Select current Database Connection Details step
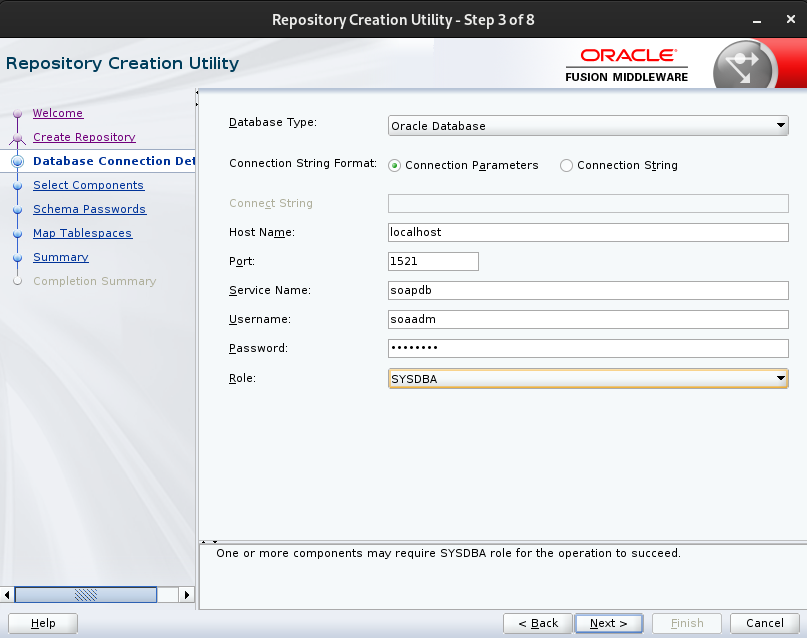The width and height of the screenshot is (807, 638). pos(114,161)
